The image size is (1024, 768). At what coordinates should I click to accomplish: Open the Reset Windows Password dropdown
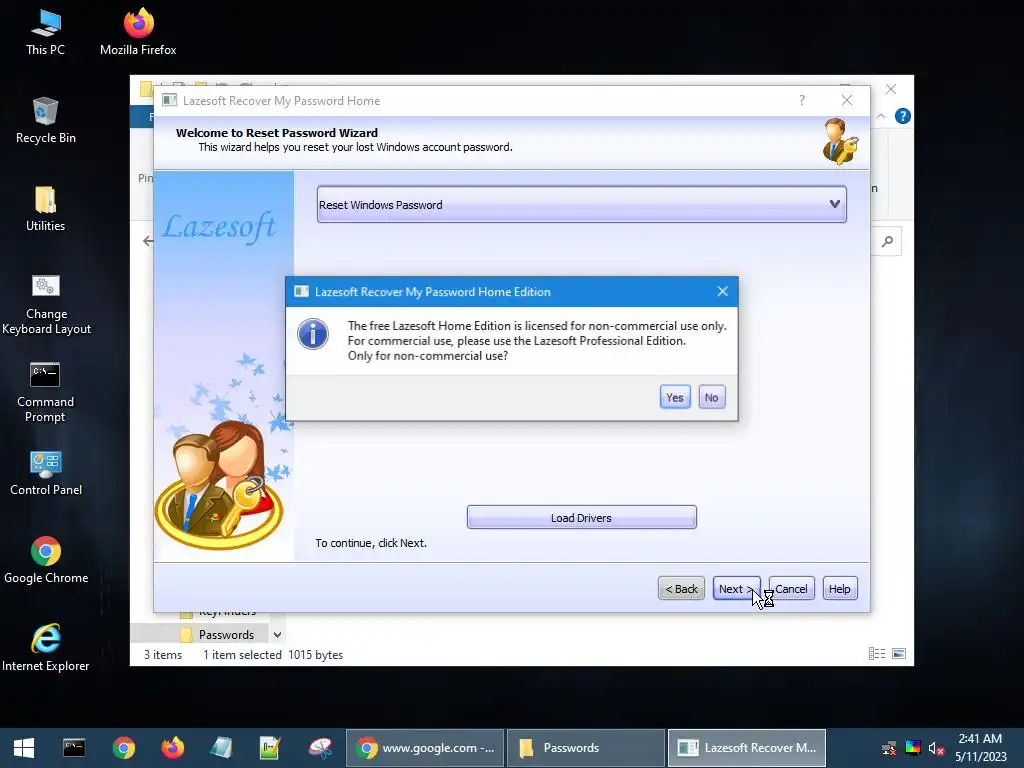(x=581, y=204)
